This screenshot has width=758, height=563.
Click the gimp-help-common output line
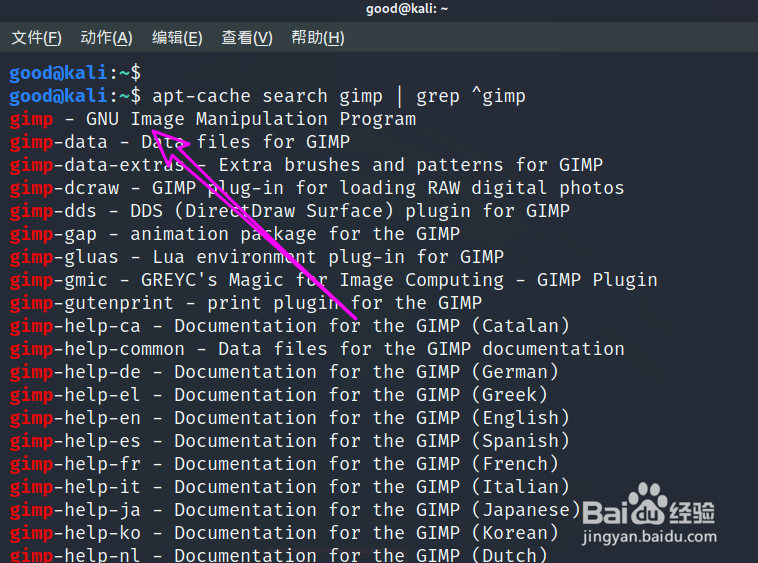tap(317, 349)
